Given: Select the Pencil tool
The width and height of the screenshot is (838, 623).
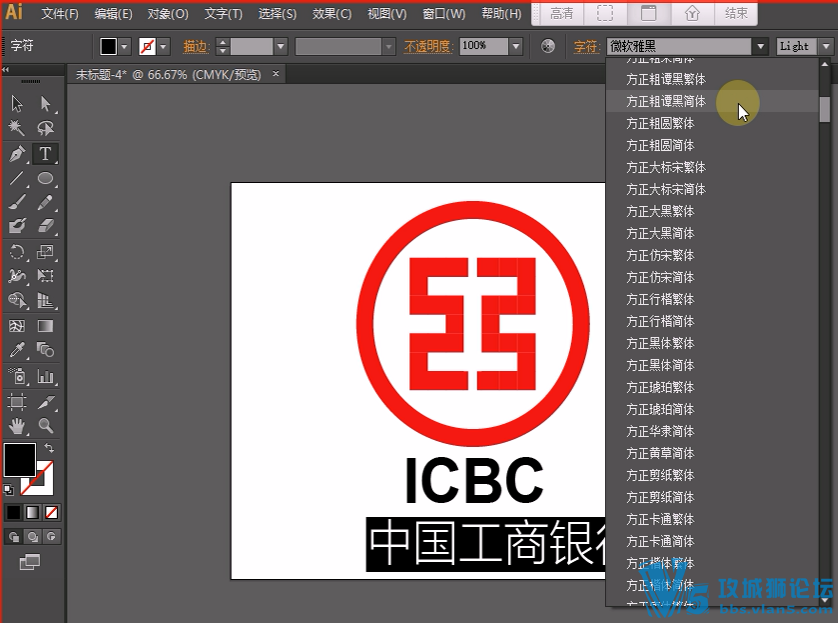Looking at the screenshot, I should click(45, 202).
